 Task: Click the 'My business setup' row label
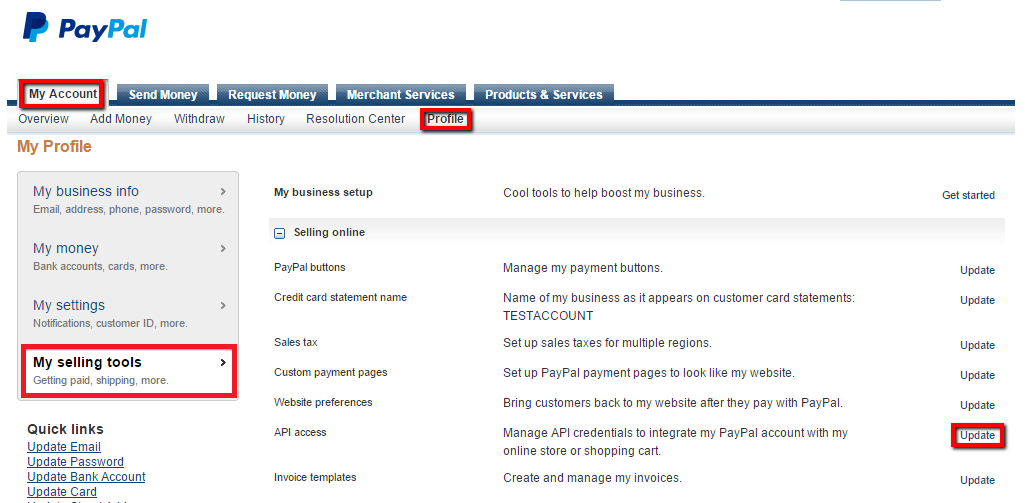tap(323, 192)
